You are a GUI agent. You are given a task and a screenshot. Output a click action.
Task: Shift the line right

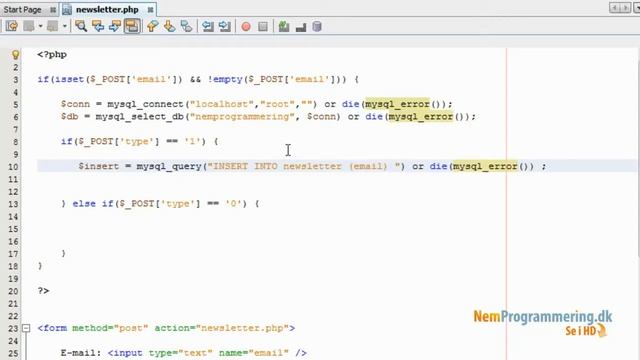224,27
